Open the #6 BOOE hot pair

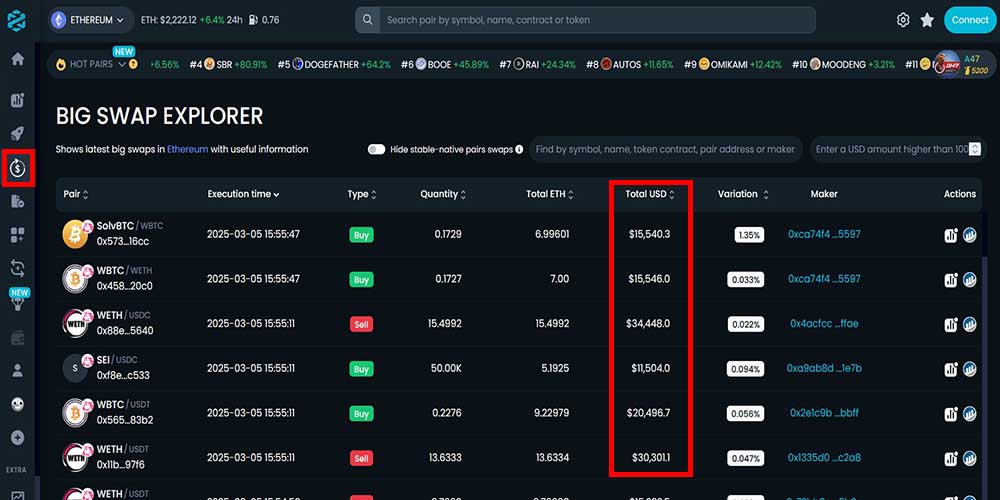[445, 64]
